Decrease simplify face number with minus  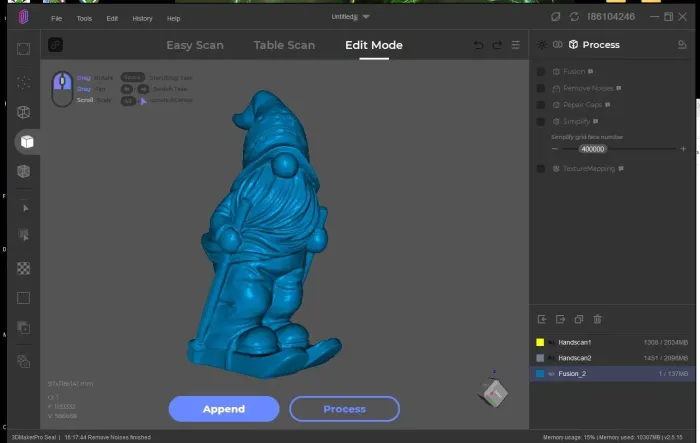click(554, 149)
